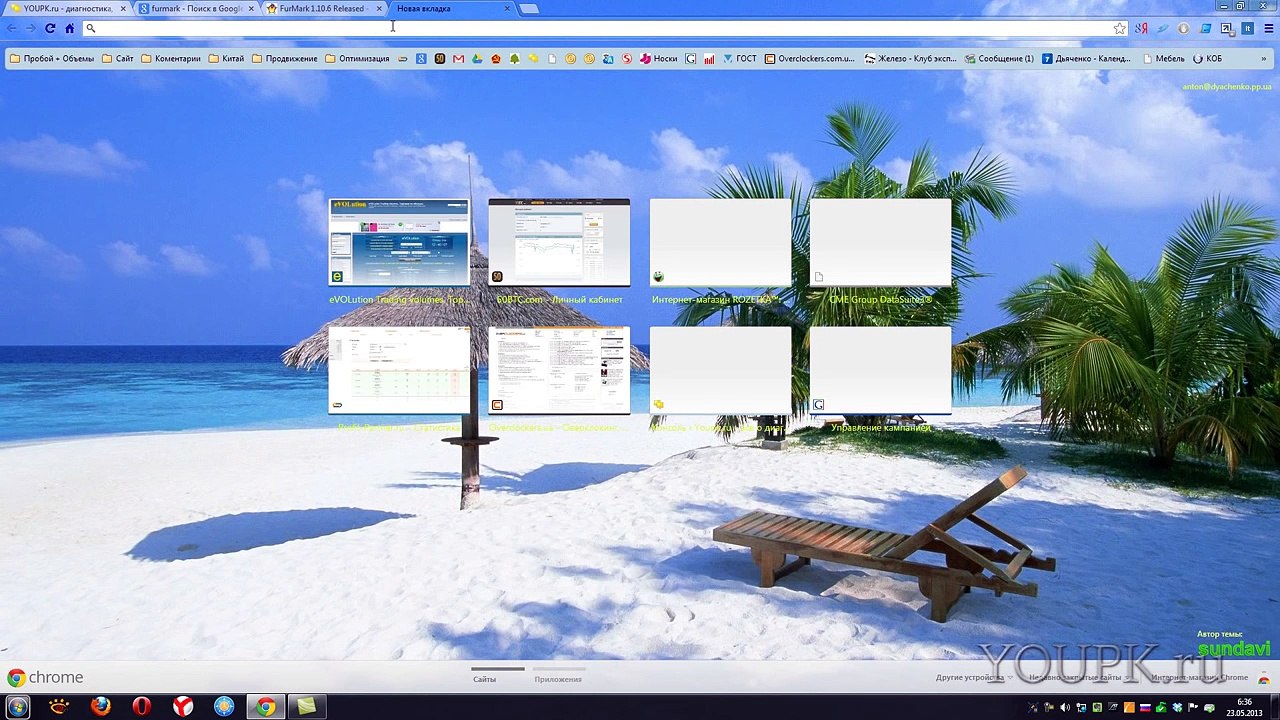Close the 'FurMark 1.10.6 Released' tab
Screen dimensions: 1280x720
click(x=379, y=8)
